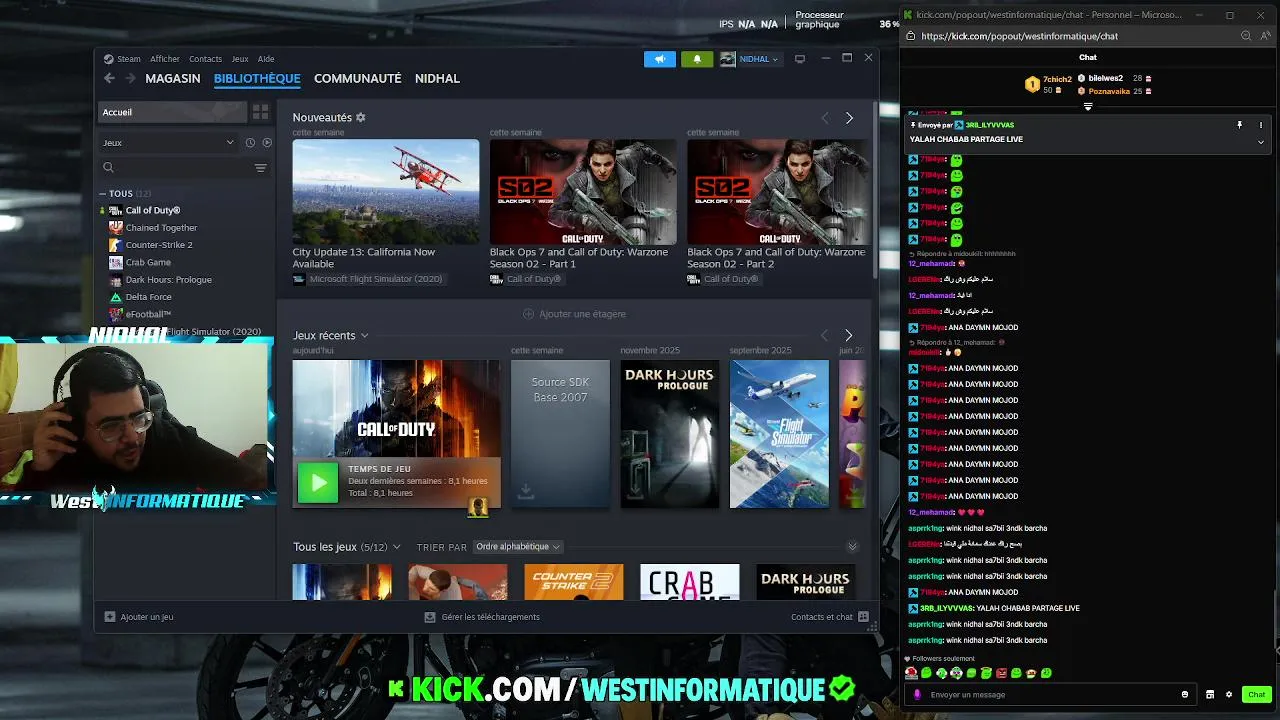This screenshot has height=720, width=1280.
Task: Open the blue announcements megaphone button
Action: click(660, 59)
